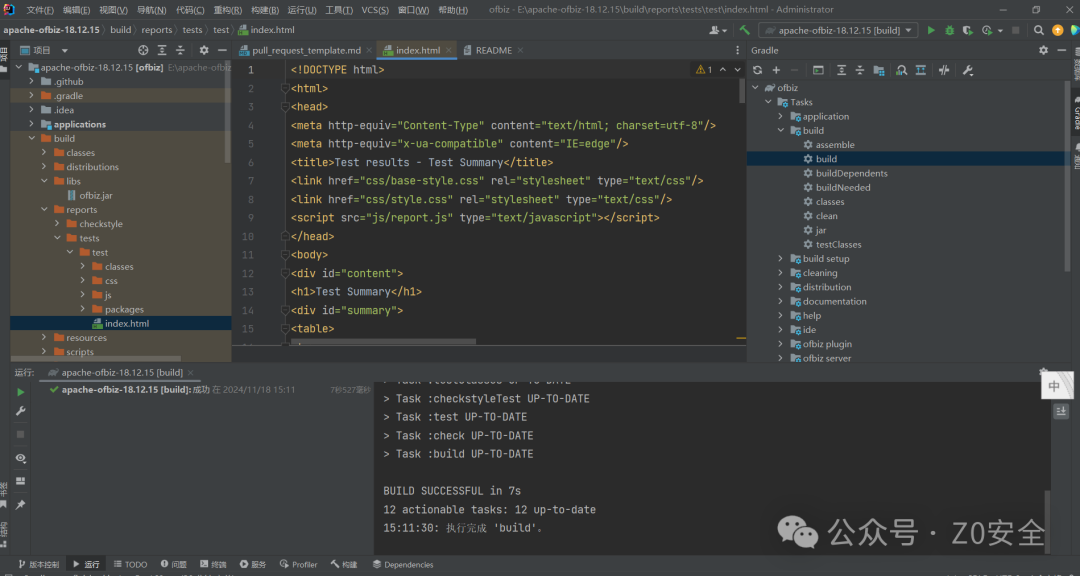This screenshot has width=1080, height=576.
Task: Open the 代码(C) menu
Action: point(190,10)
